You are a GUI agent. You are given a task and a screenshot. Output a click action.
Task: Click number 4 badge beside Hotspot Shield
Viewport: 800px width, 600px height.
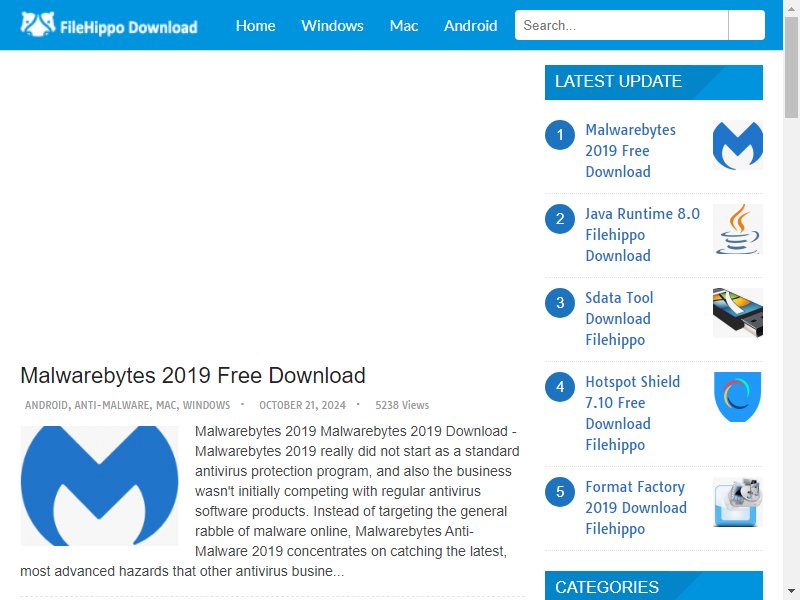[560, 387]
